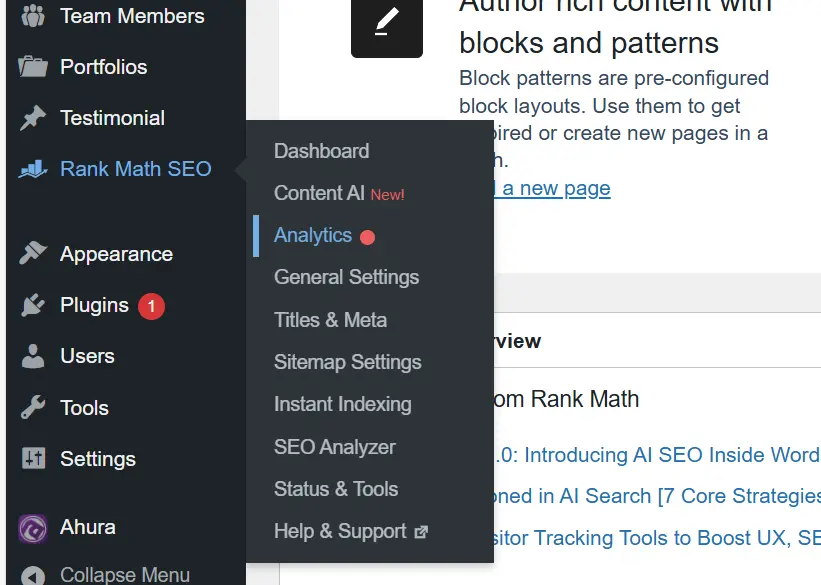
Task: Click the Settings sliders icon
Action: (x=33, y=459)
